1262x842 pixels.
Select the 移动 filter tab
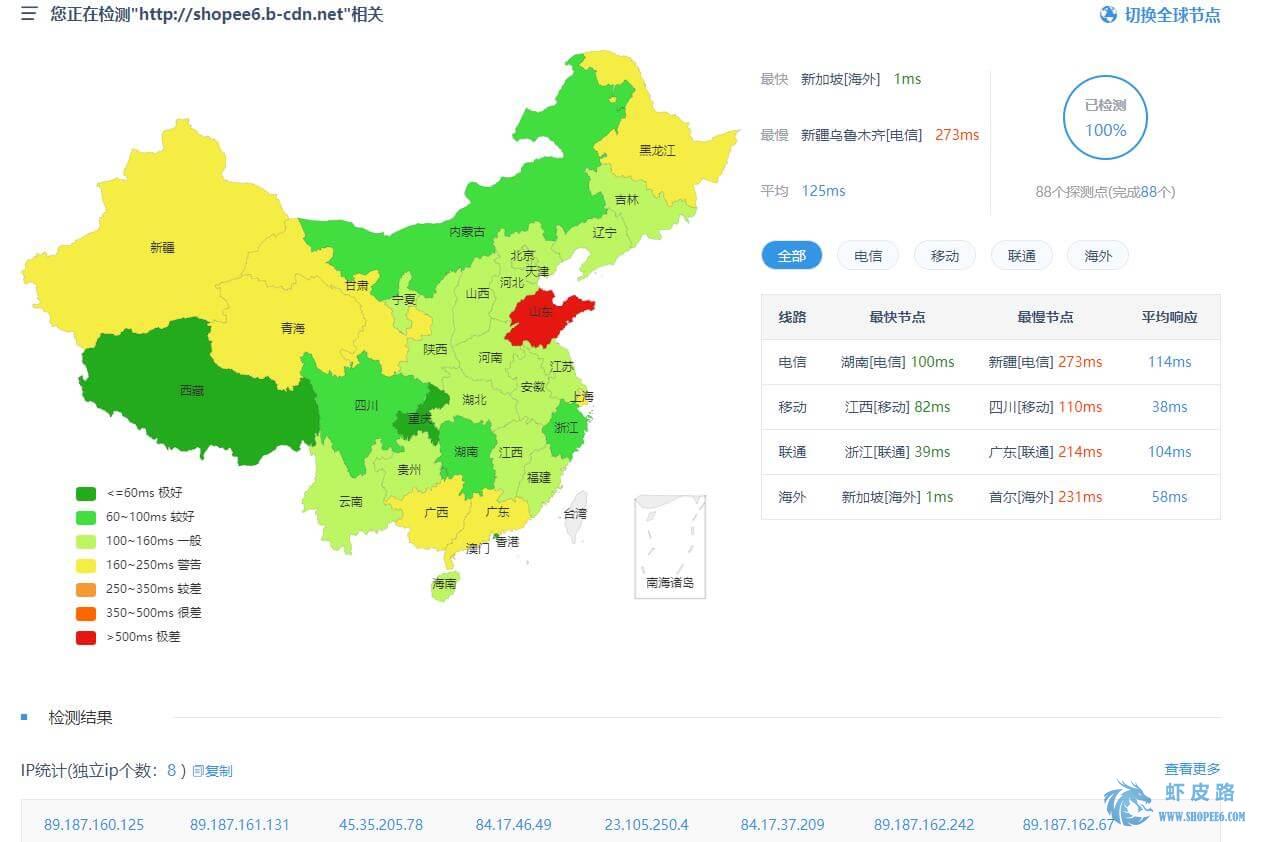point(945,256)
